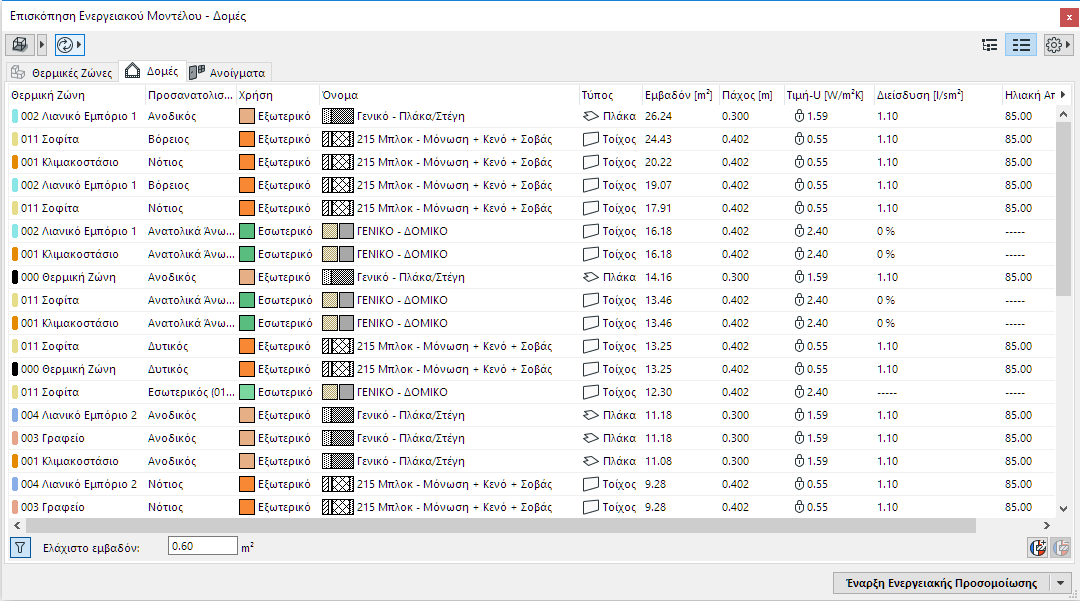
Task: Open the gear settings menu
Action: 1057,45
